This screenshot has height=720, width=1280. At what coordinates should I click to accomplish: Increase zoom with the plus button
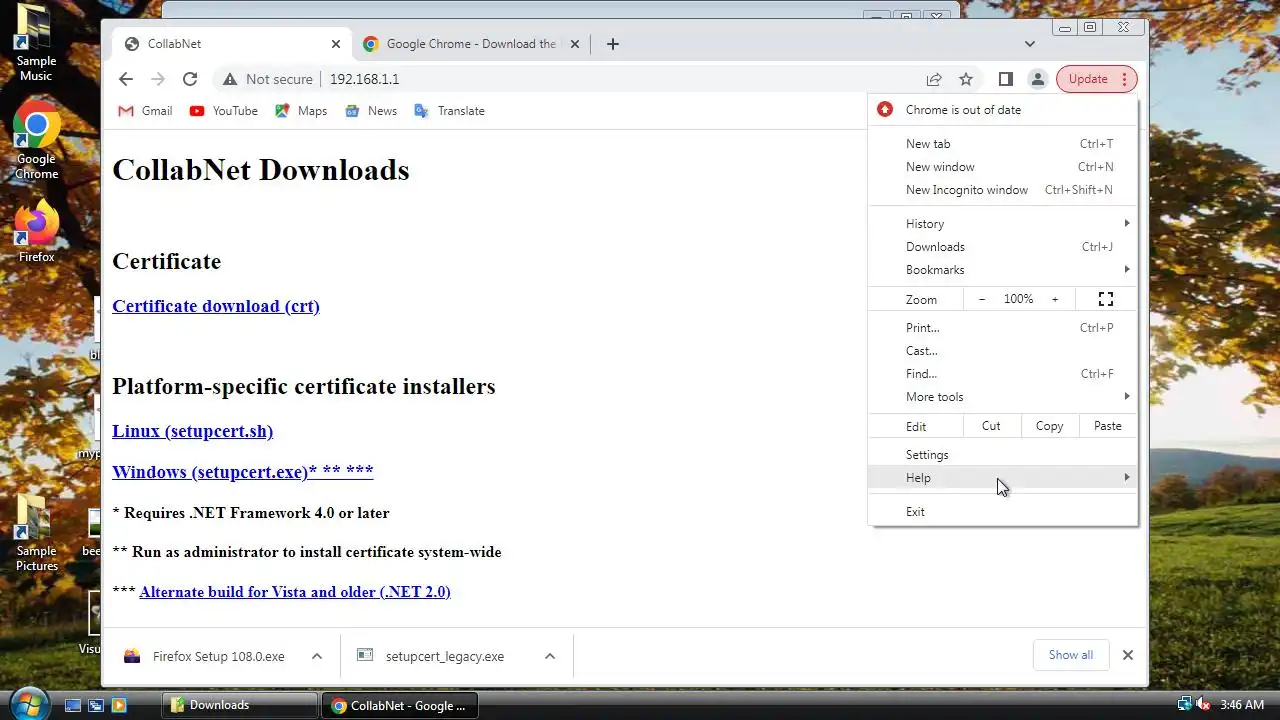coord(1055,299)
